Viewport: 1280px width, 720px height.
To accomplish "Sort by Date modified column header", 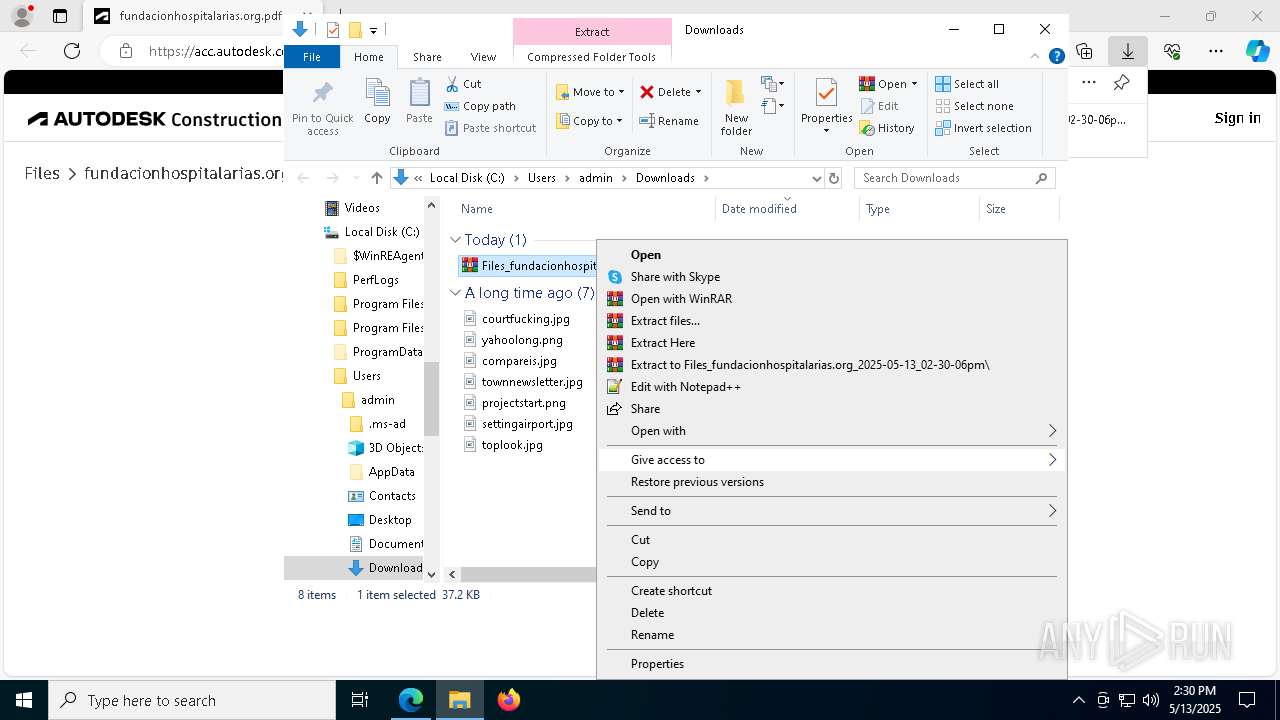I will pyautogui.click(x=759, y=209).
